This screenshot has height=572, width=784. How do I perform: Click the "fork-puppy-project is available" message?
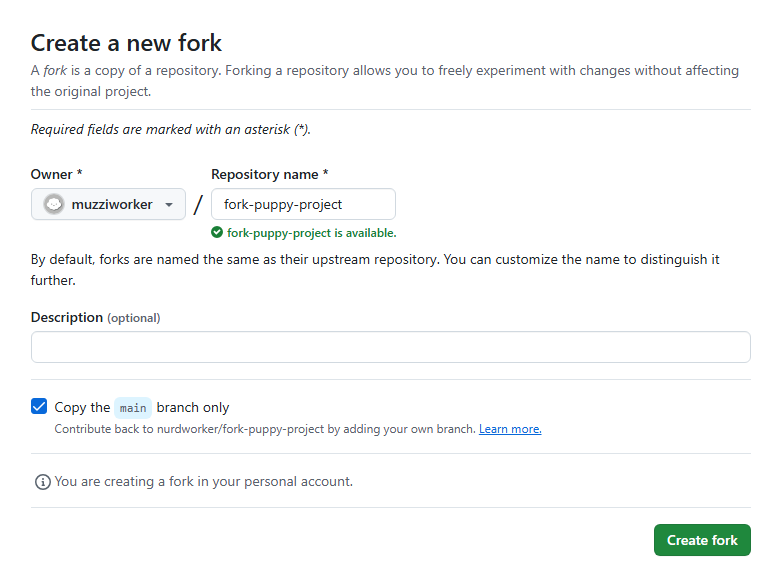coord(311,233)
